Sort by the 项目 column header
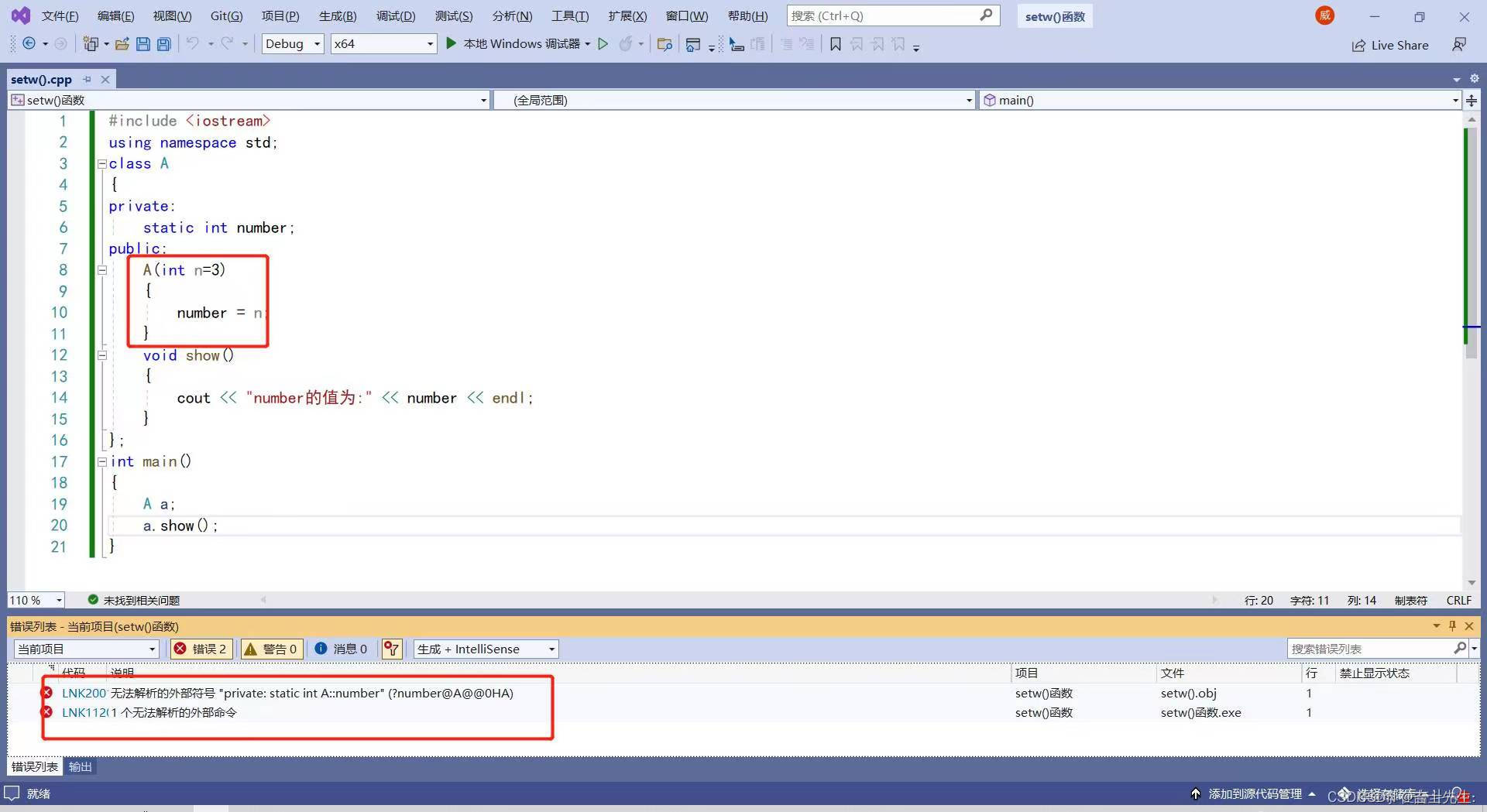The width and height of the screenshot is (1487, 812). click(x=1026, y=673)
